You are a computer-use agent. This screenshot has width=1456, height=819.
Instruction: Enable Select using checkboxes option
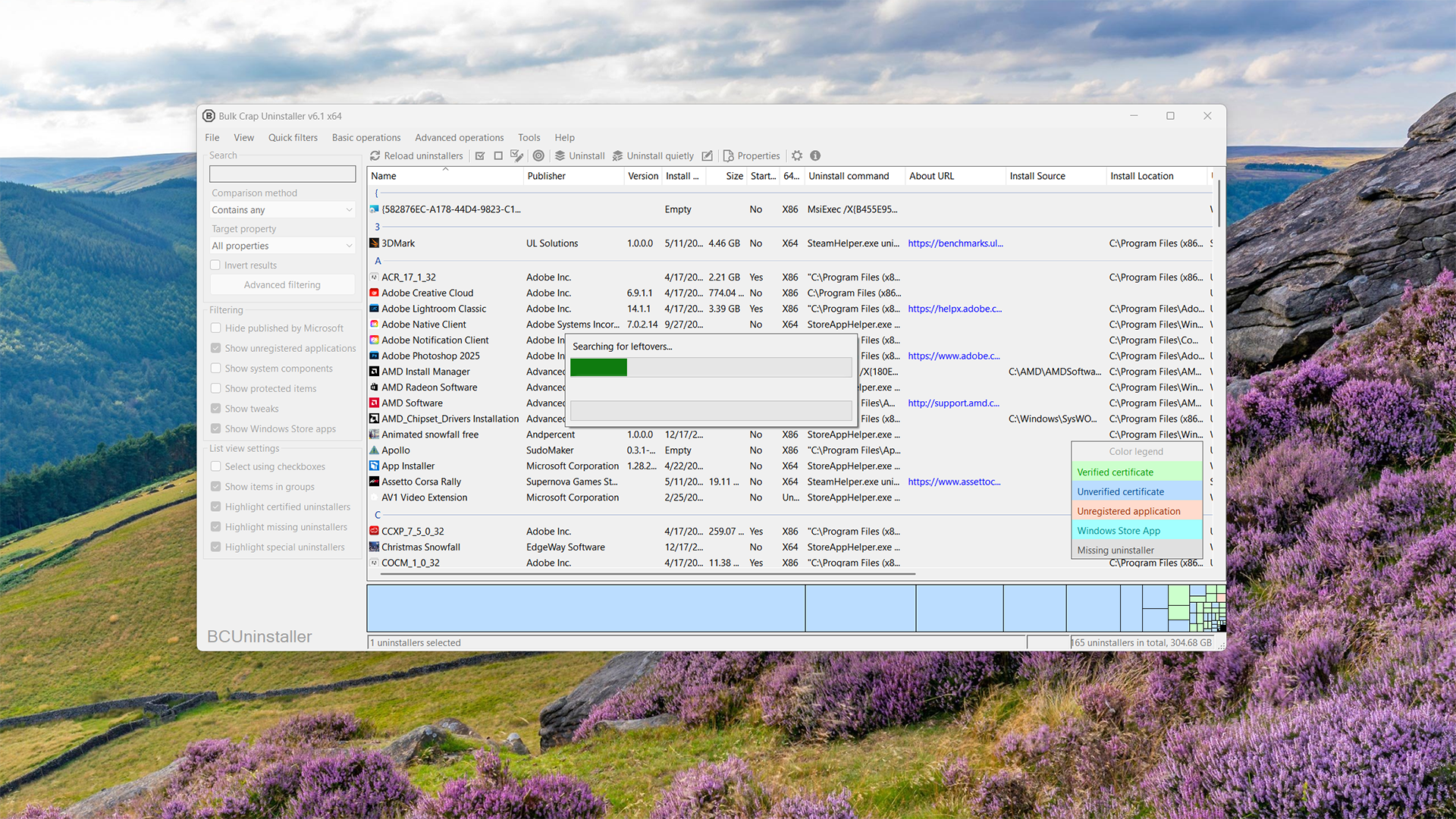[216, 466]
